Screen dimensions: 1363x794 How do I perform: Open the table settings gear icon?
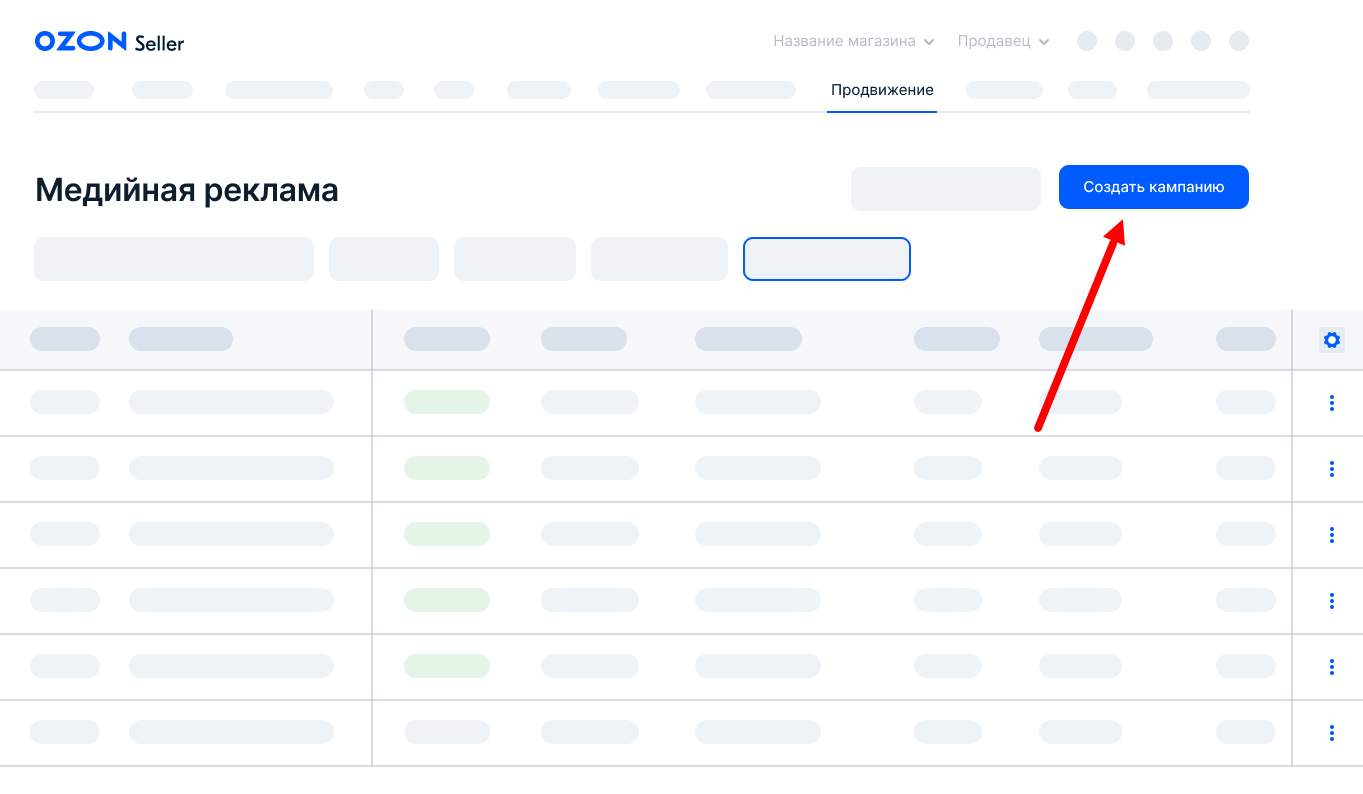click(1331, 339)
